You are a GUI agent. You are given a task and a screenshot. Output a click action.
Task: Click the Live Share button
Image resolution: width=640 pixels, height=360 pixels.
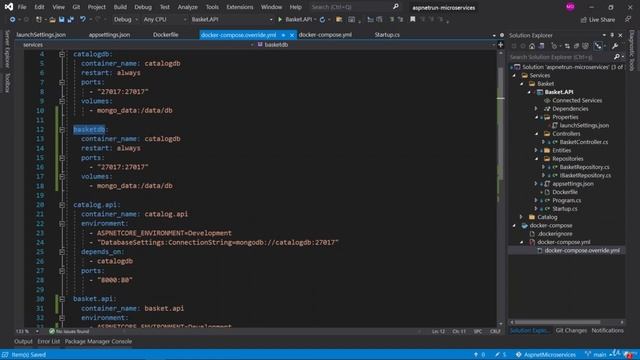(x=598, y=20)
